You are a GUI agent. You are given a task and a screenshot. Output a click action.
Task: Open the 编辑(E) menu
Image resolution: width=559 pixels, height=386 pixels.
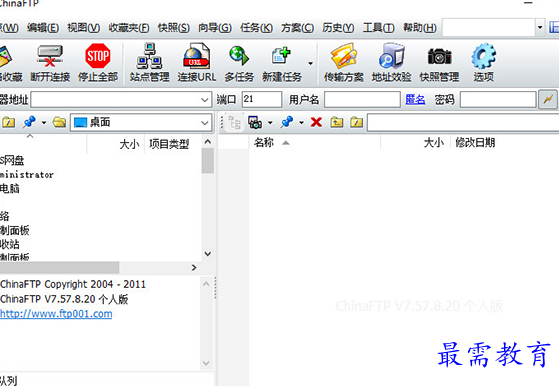point(43,28)
